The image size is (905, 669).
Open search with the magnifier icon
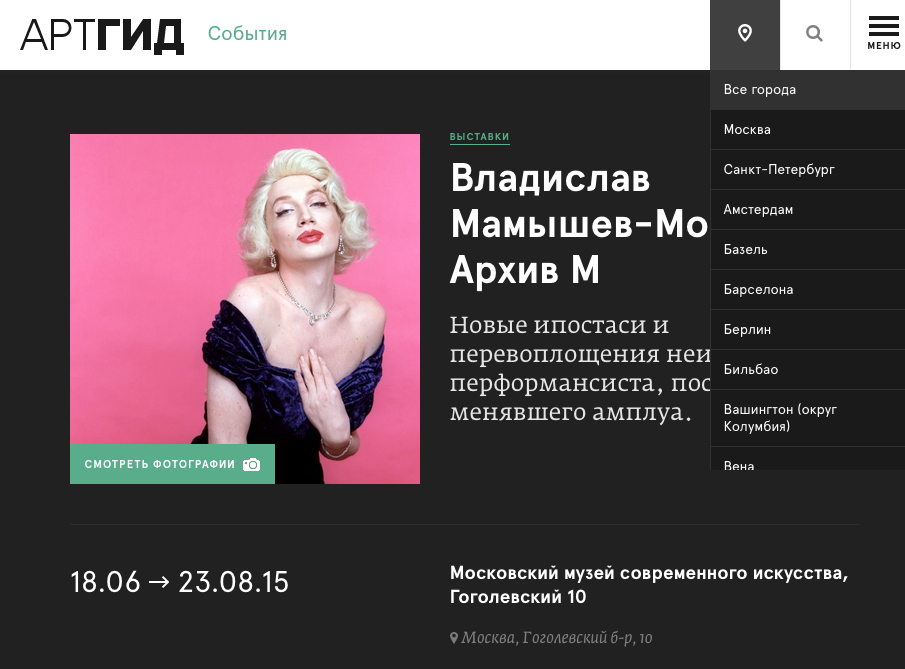tap(814, 33)
